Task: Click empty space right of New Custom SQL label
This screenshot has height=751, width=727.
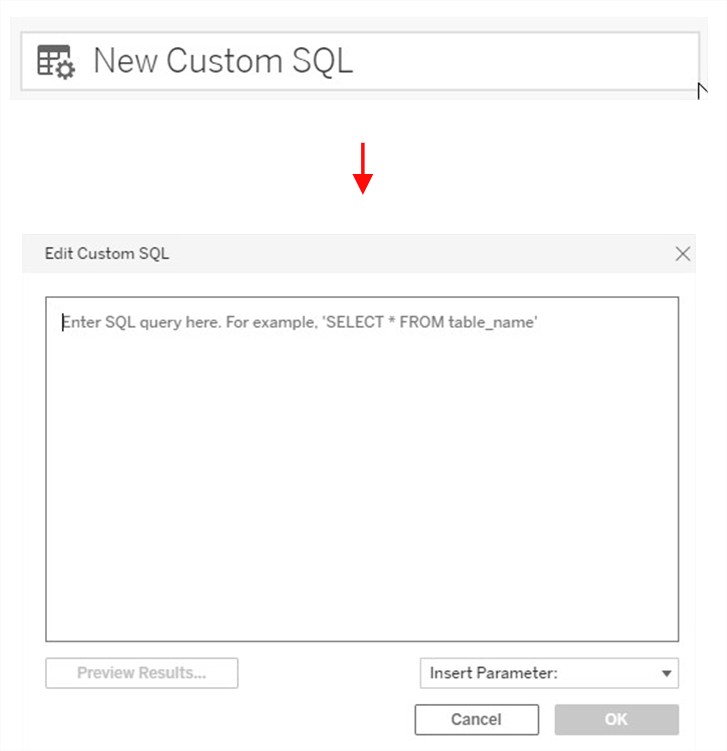Action: 520,61
